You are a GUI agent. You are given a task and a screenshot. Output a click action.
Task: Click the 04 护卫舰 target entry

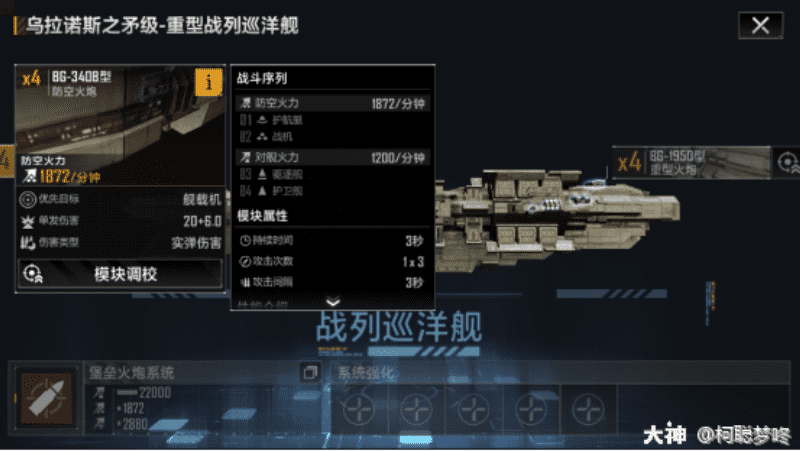pos(271,191)
